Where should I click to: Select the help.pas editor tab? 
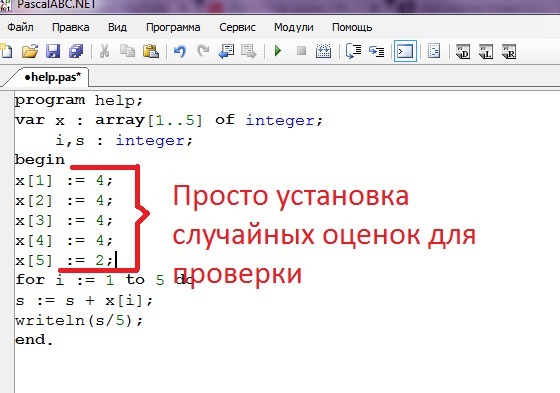52,77
